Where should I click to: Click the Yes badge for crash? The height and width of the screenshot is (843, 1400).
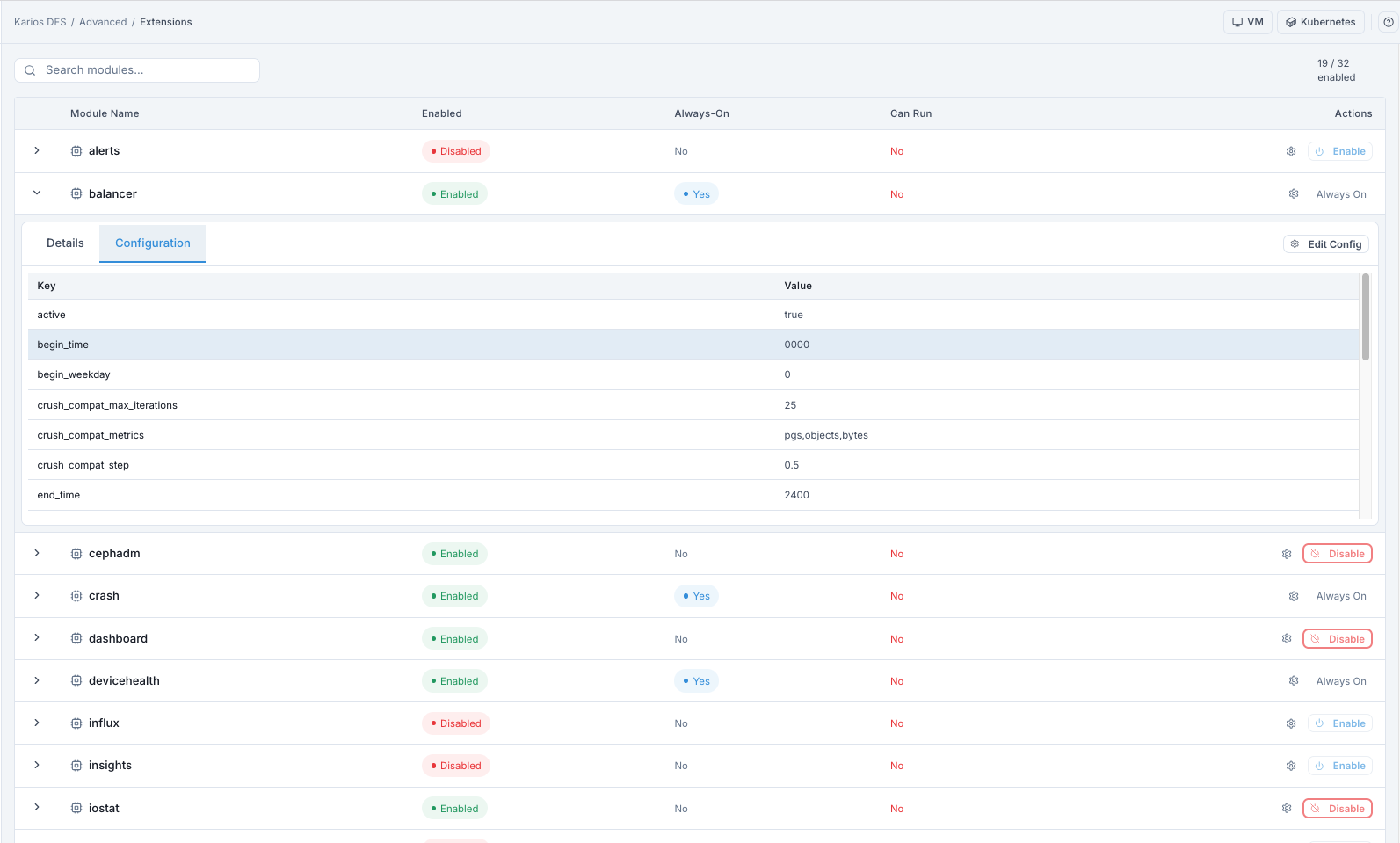696,596
